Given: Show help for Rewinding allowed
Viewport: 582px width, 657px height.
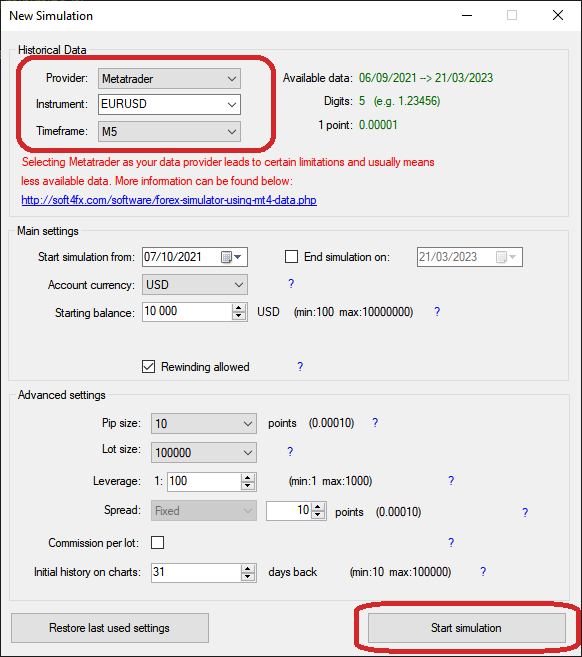Looking at the screenshot, I should click(300, 367).
